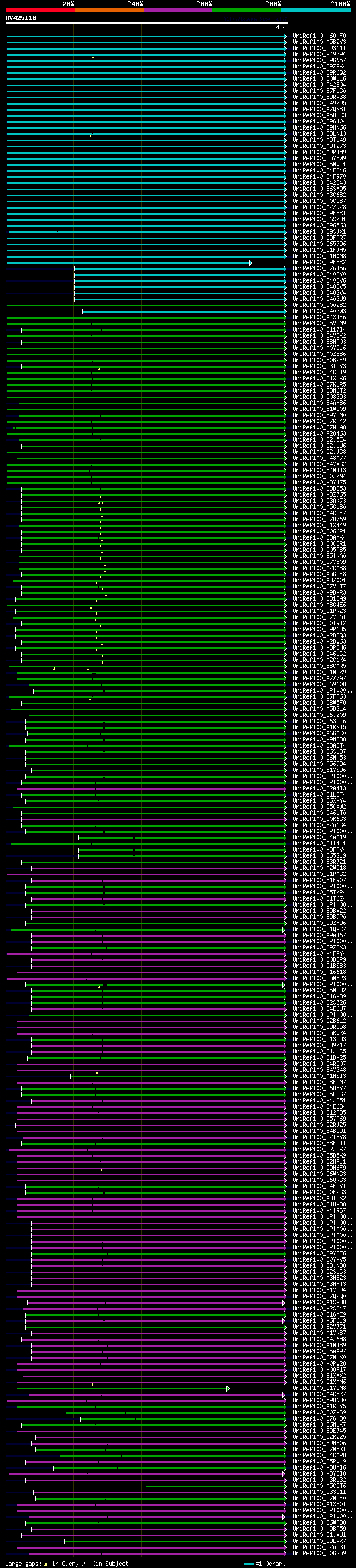Select hit label UniRef100_Q403W3

tap(319, 311)
